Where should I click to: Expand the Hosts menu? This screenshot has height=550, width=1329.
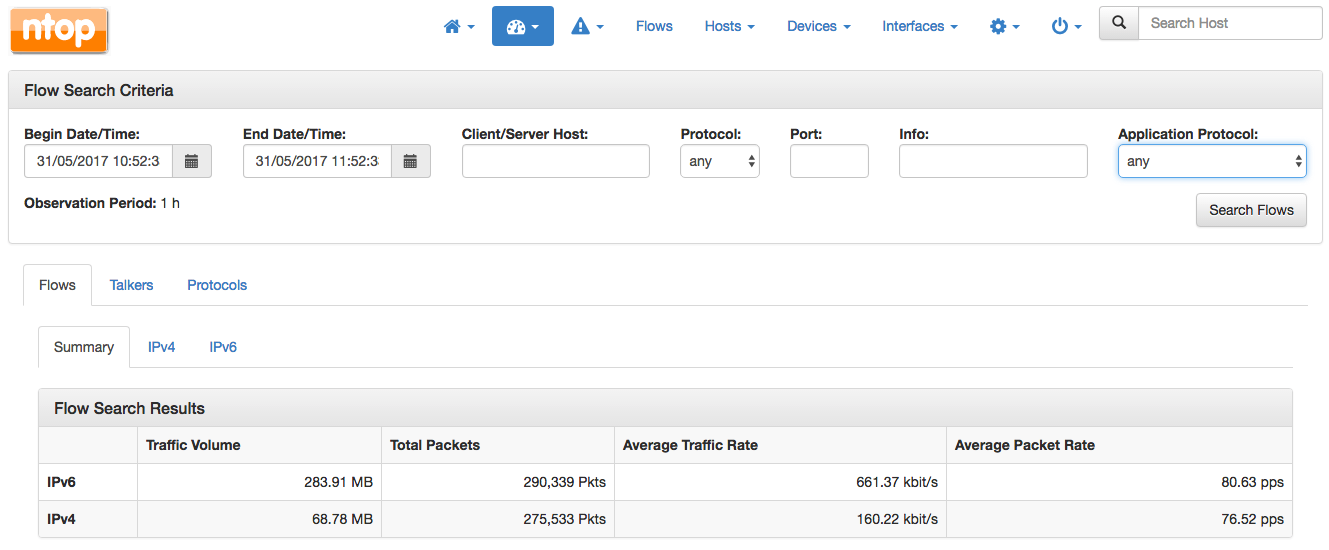[x=729, y=26]
